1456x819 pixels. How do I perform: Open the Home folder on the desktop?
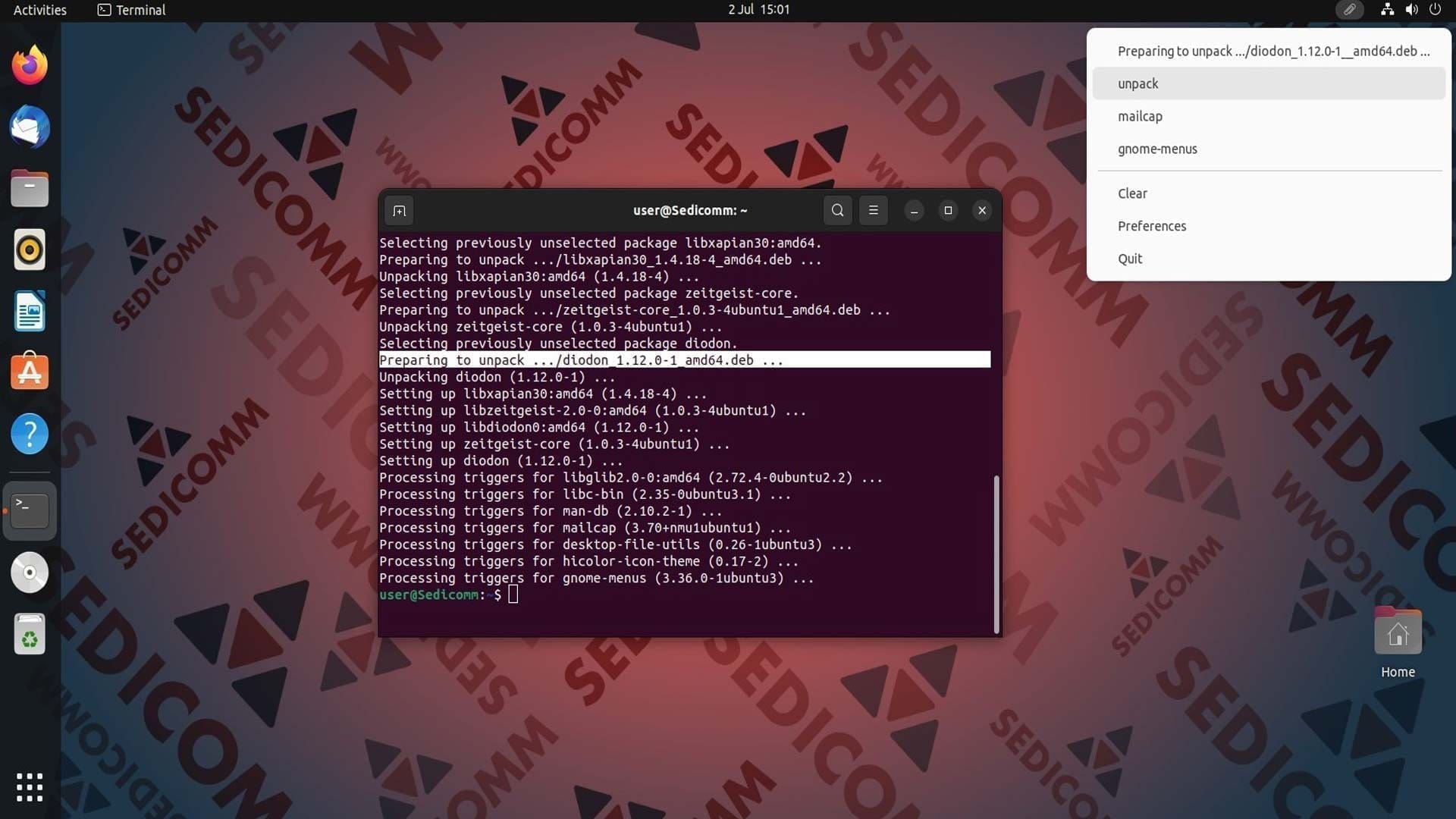click(x=1398, y=643)
